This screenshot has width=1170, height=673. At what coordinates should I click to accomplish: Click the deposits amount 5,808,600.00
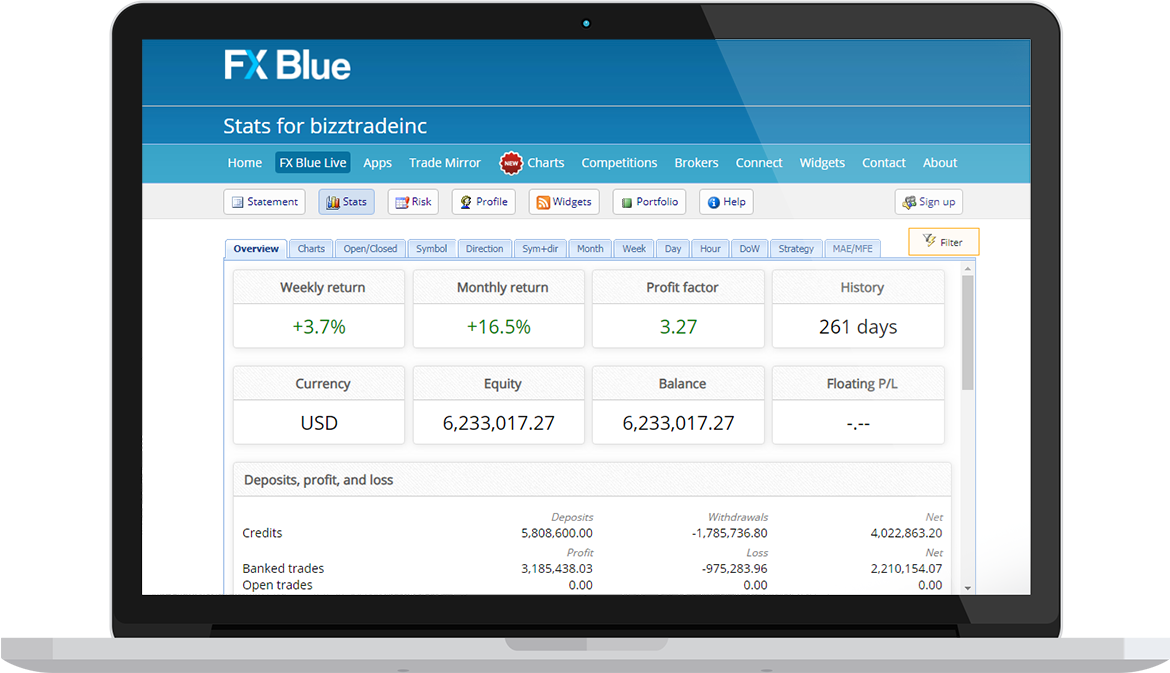pos(557,533)
